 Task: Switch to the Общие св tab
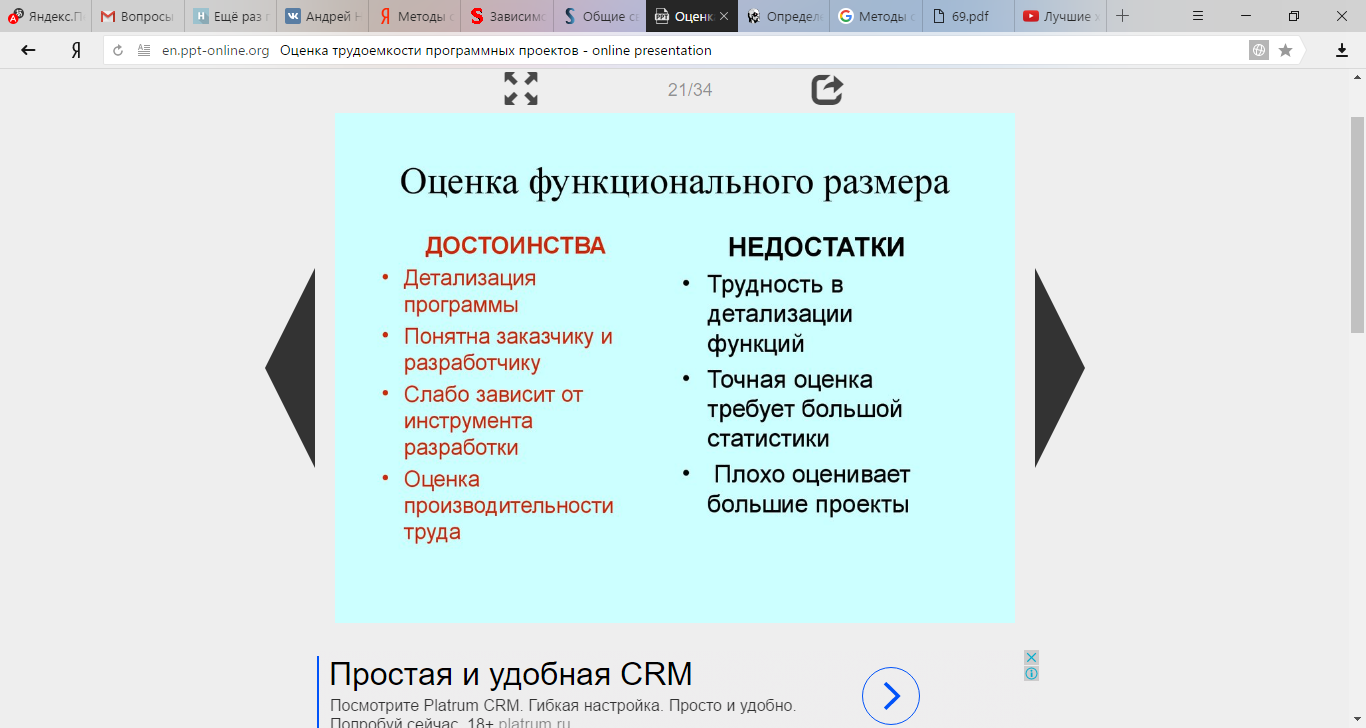point(599,16)
